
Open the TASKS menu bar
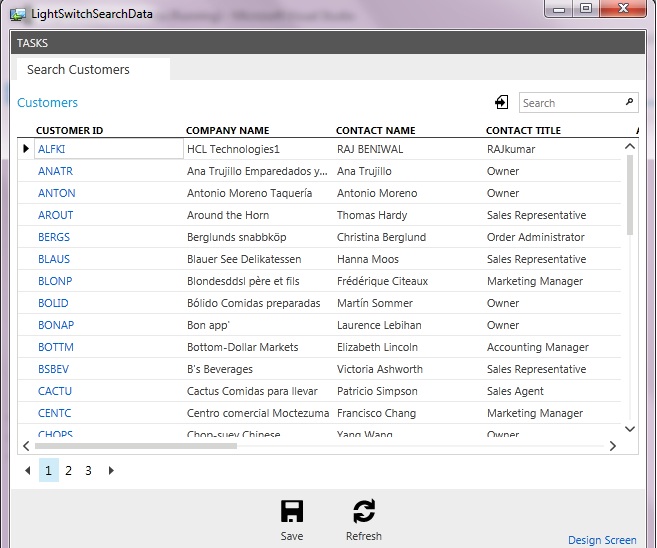coord(328,43)
